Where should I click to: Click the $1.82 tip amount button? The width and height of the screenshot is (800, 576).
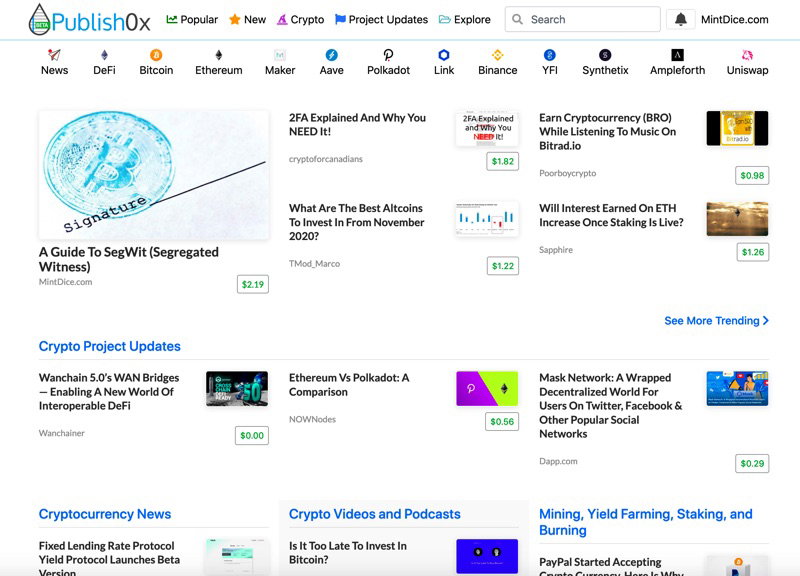pyautogui.click(x=503, y=161)
